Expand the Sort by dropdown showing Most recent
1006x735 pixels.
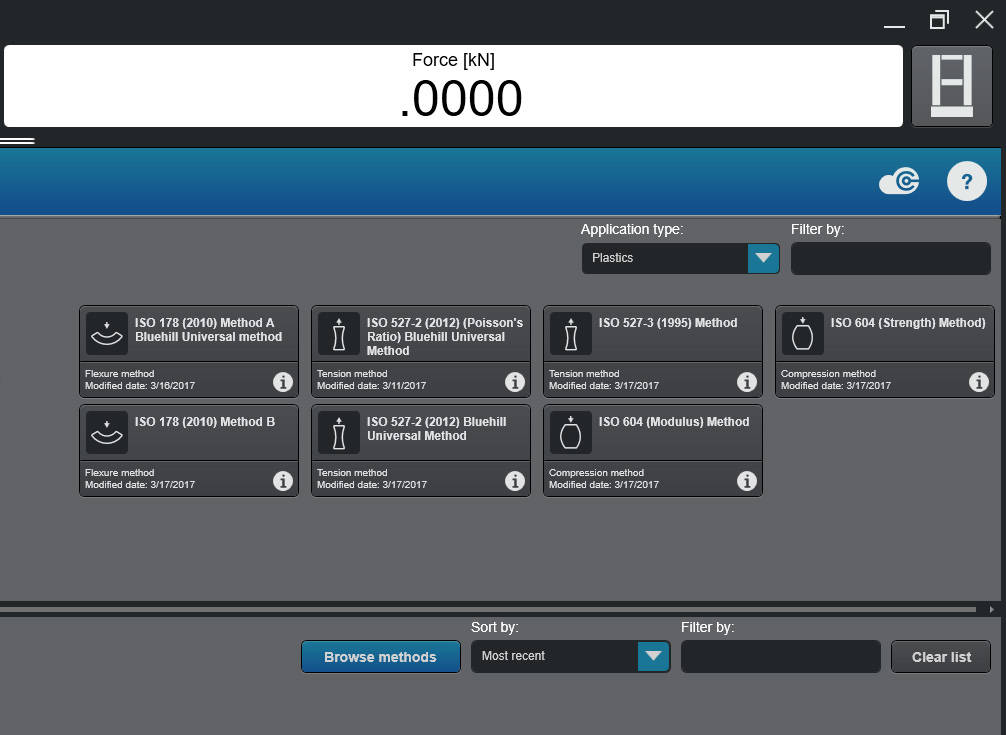point(653,656)
